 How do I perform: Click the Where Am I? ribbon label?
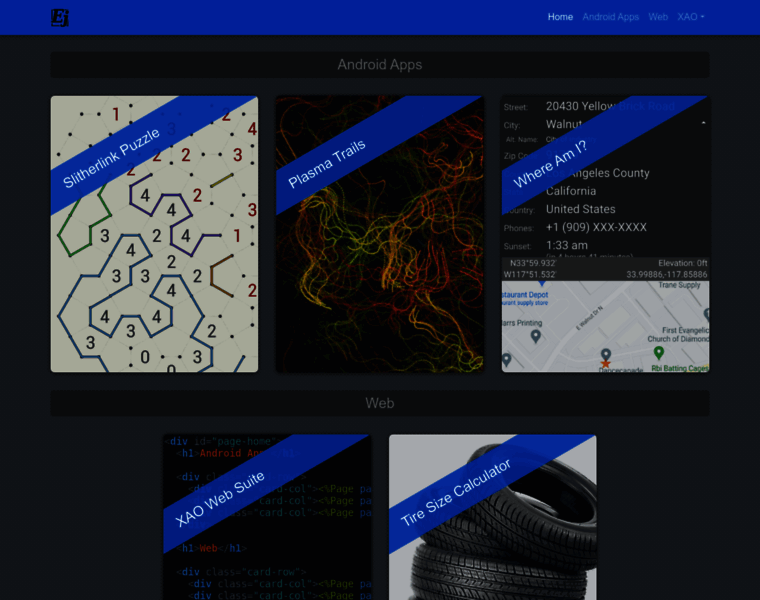point(550,164)
